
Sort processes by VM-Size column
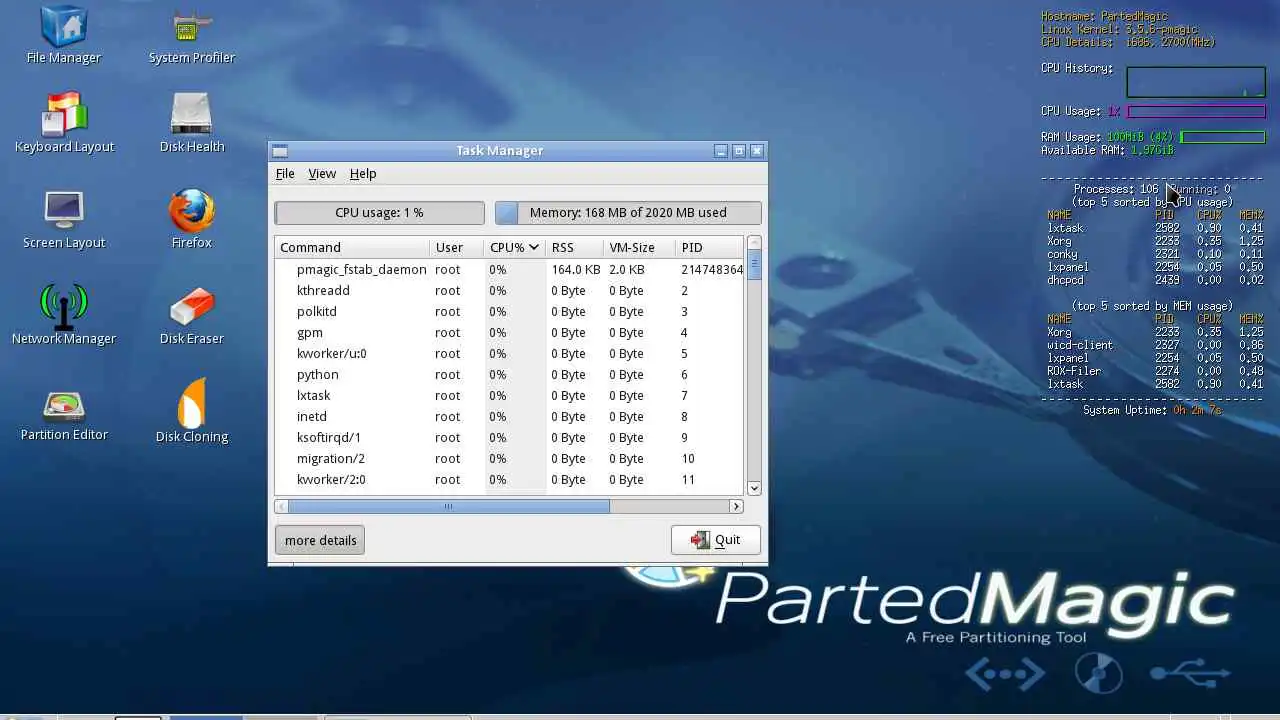pos(639,247)
